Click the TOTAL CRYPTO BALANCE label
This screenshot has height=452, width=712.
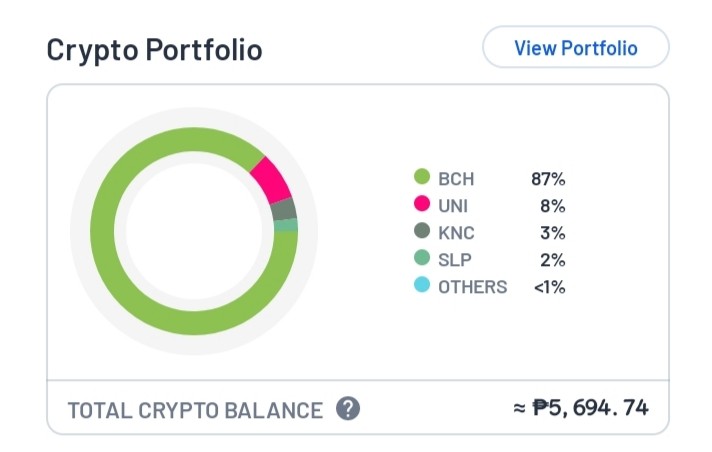point(195,410)
